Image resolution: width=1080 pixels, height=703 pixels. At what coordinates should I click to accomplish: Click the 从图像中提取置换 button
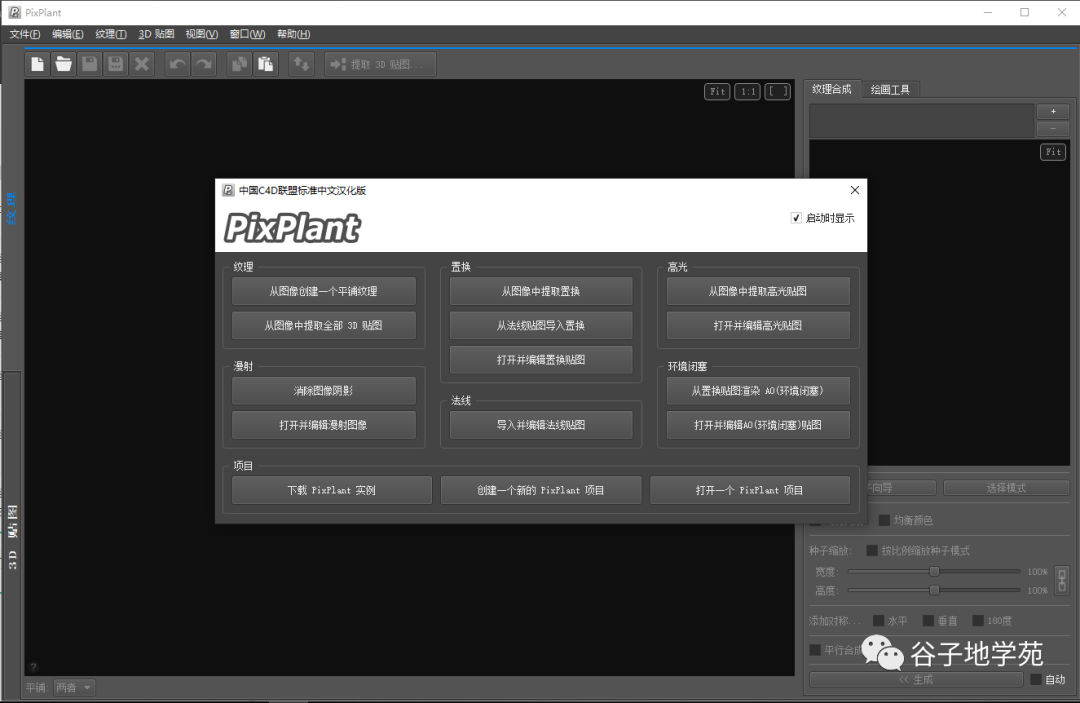541,291
